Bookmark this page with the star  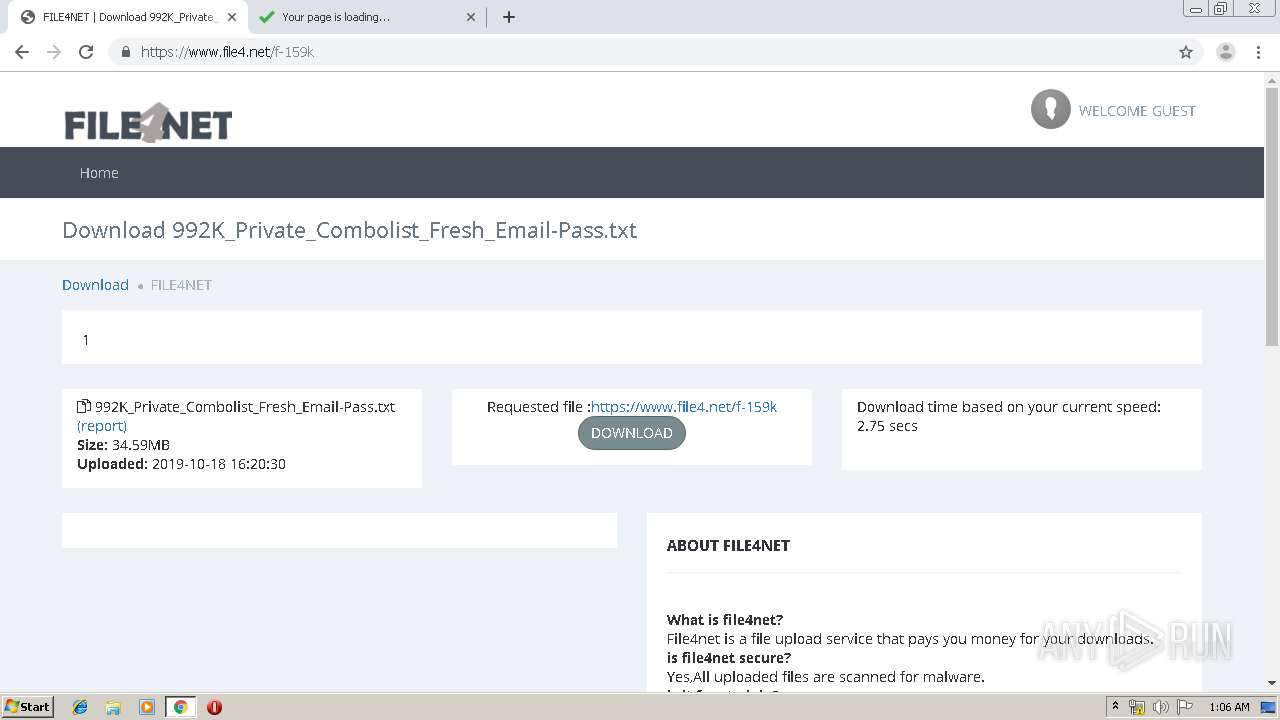pos(1186,52)
